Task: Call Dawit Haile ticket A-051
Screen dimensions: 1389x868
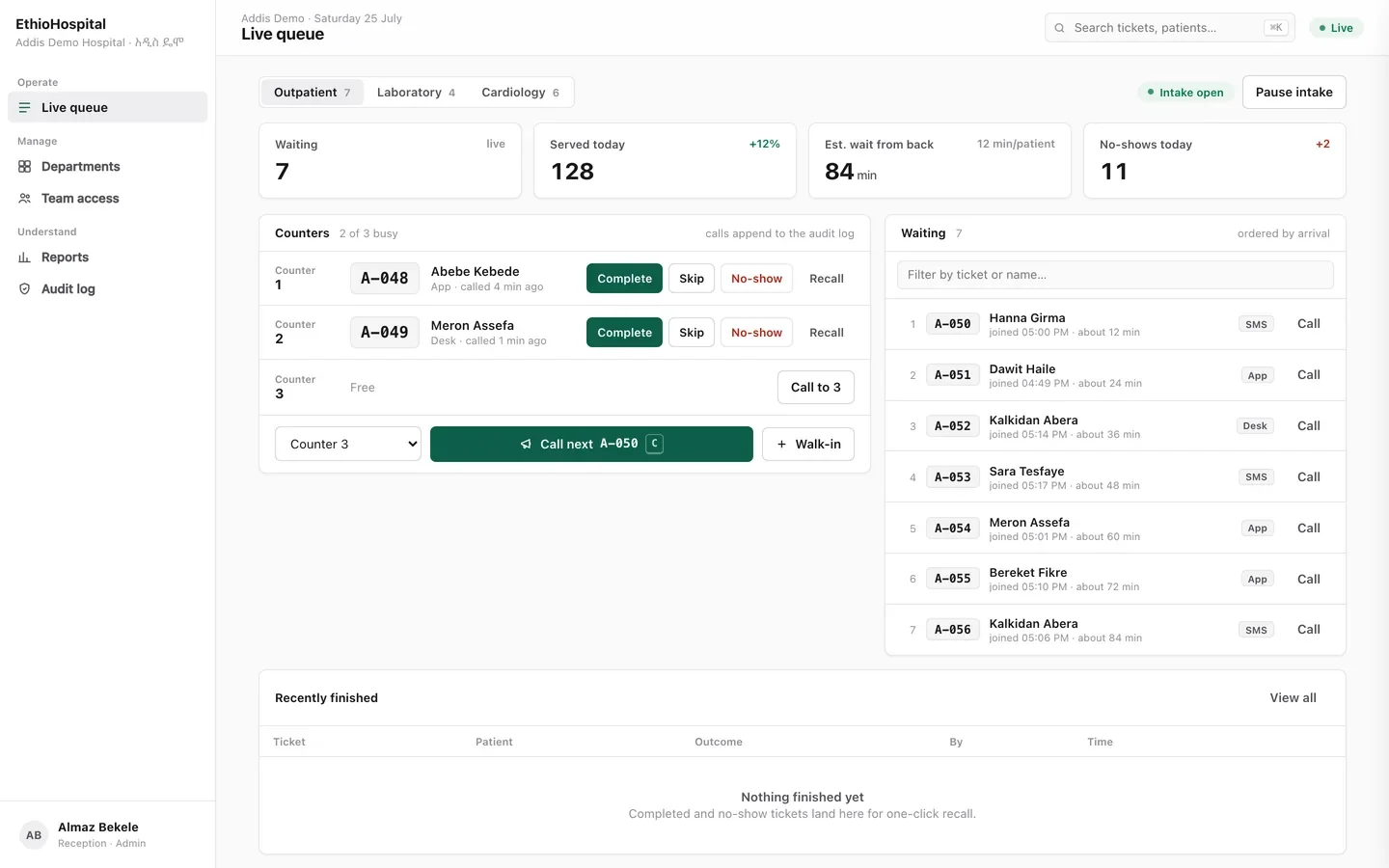Action: point(1309,375)
